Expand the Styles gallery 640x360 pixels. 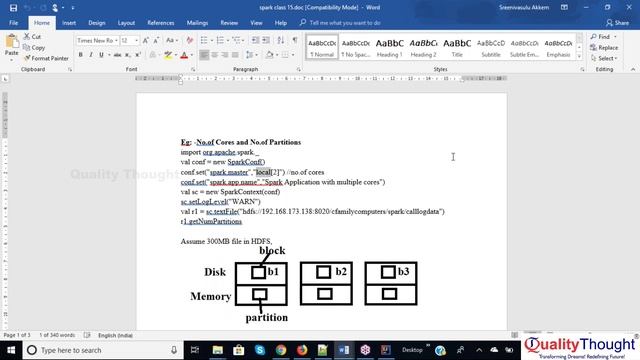579,57
